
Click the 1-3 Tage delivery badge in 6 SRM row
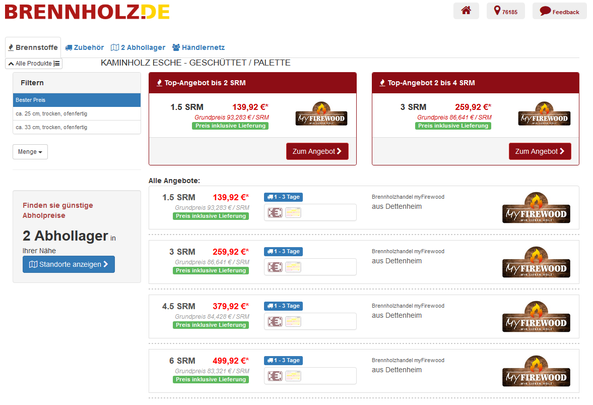[283, 360]
